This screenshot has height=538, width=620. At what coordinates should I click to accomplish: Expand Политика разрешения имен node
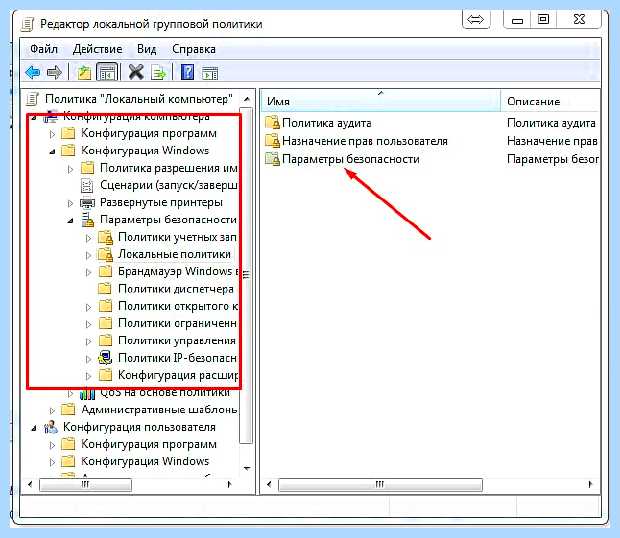pyautogui.click(x=70, y=169)
